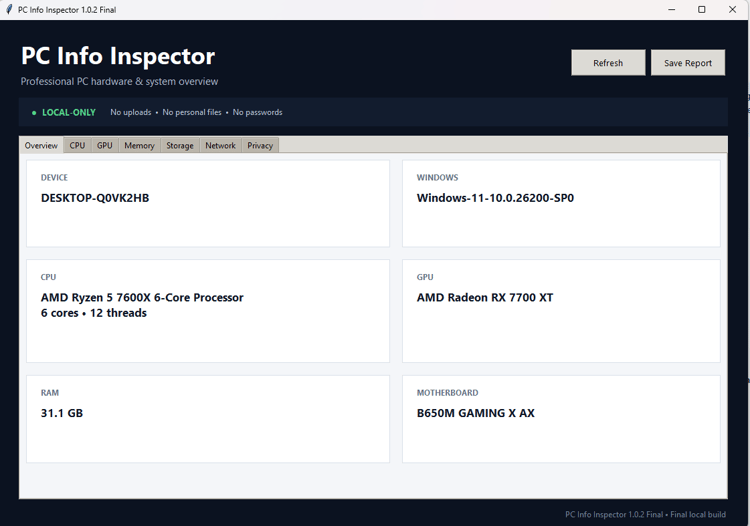750x526 pixels.
Task: Click the RAM card heading
Action: pos(50,393)
